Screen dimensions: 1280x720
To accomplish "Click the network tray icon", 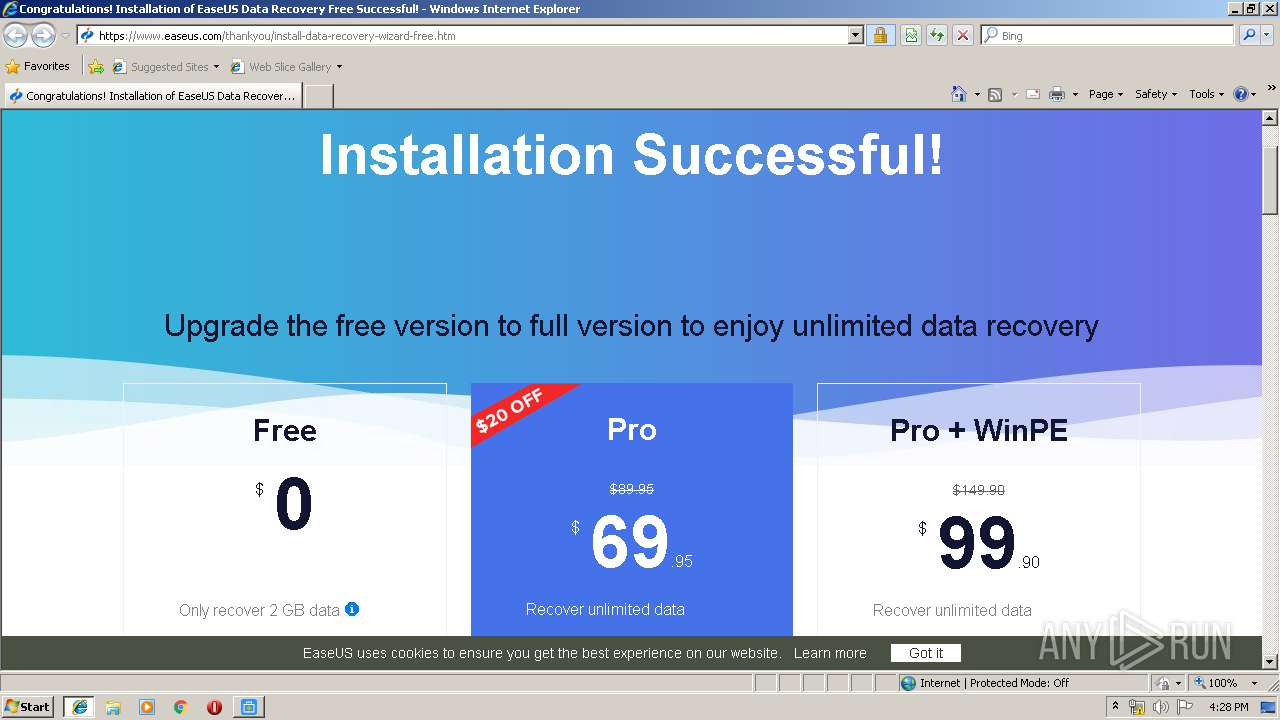I will (x=1137, y=707).
